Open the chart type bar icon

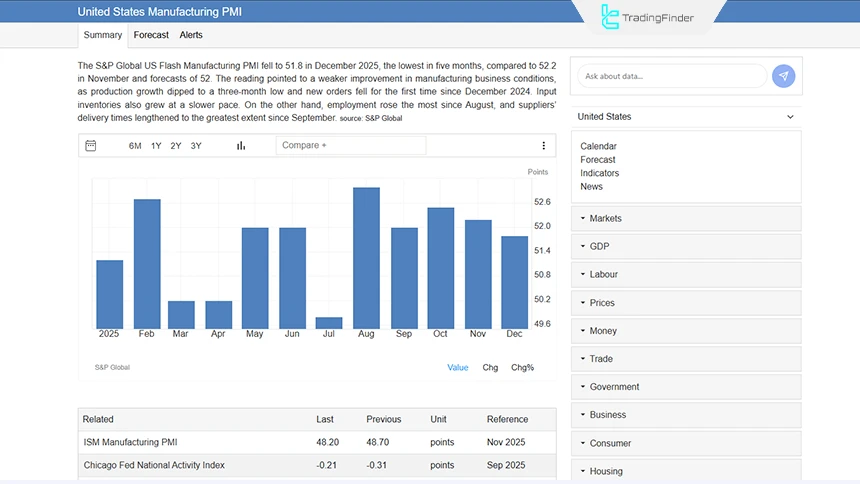click(241, 146)
